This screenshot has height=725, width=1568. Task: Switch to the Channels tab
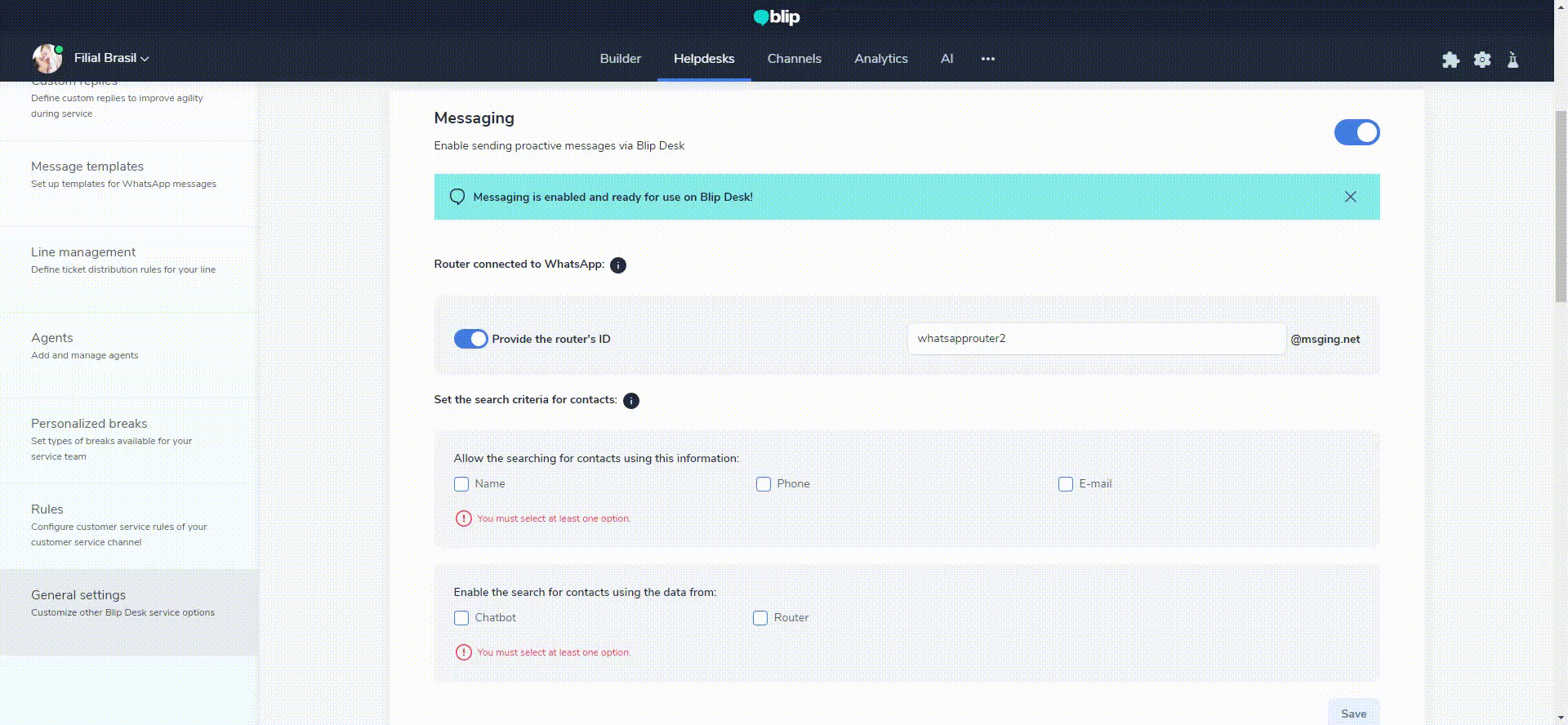point(795,59)
